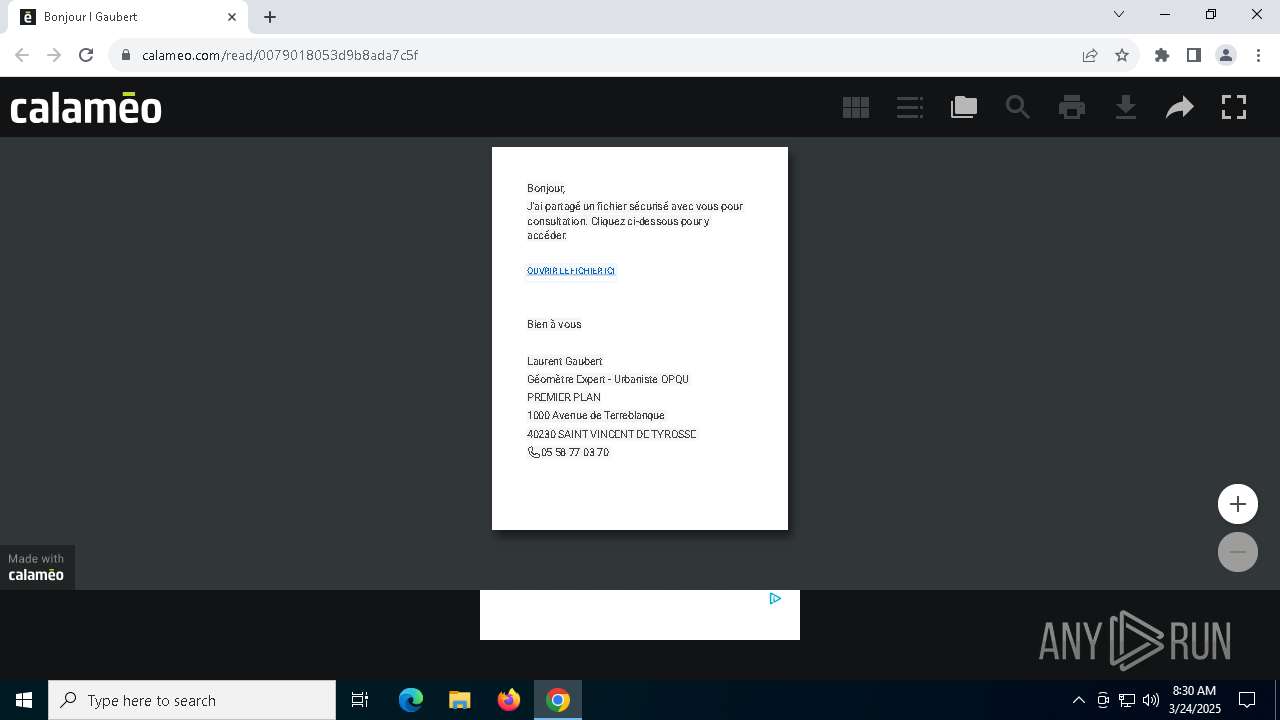
Task: Open the Windows Start menu
Action: (x=24, y=700)
